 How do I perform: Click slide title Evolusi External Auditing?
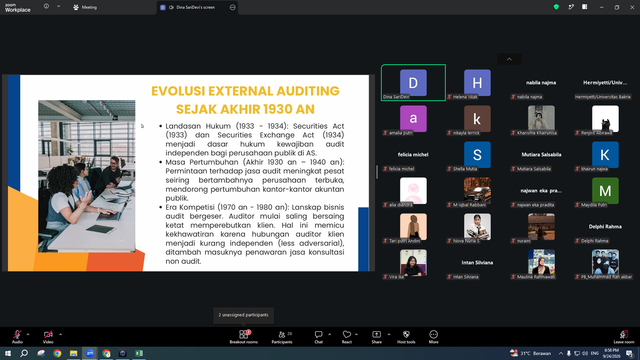coord(245,100)
